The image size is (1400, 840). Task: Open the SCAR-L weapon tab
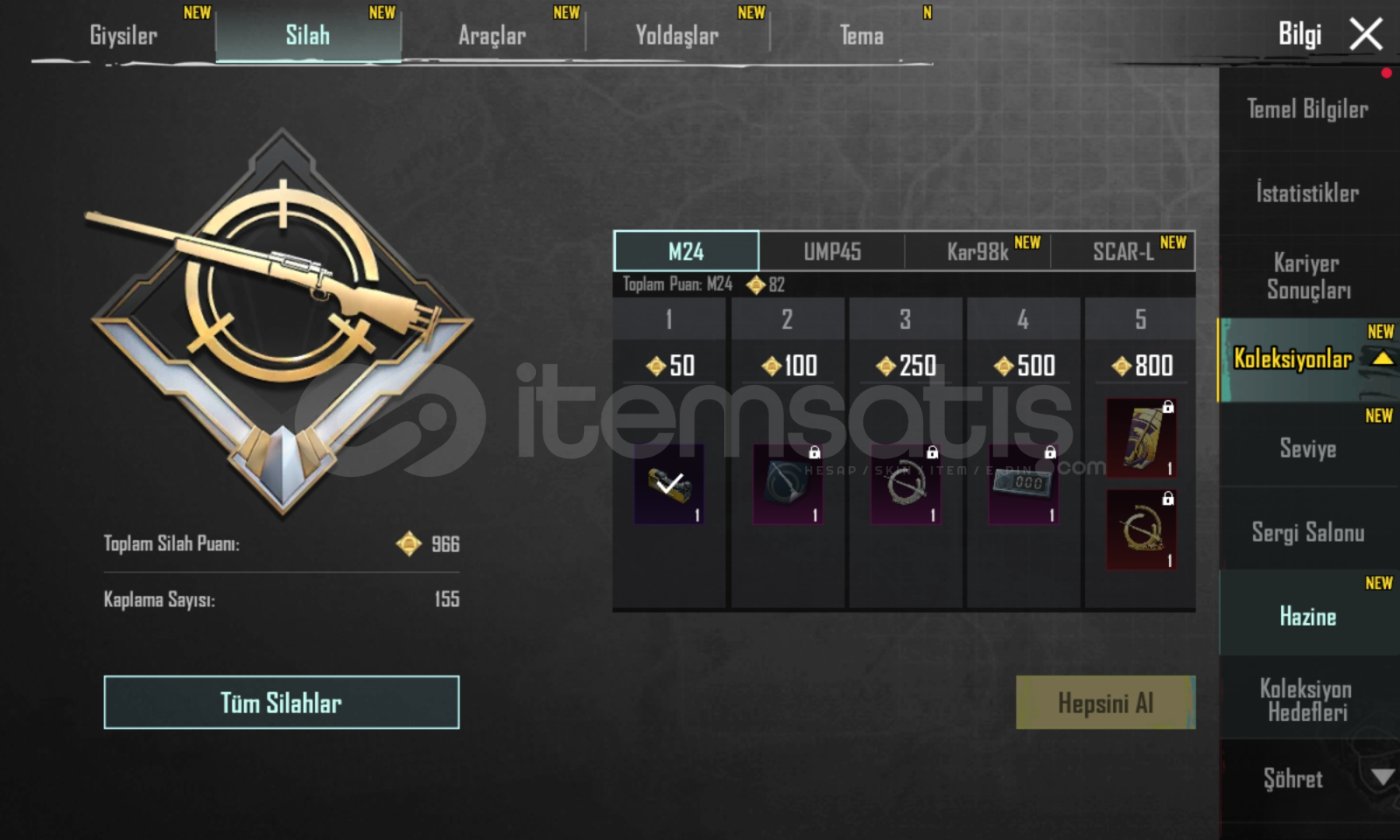pos(1123,251)
